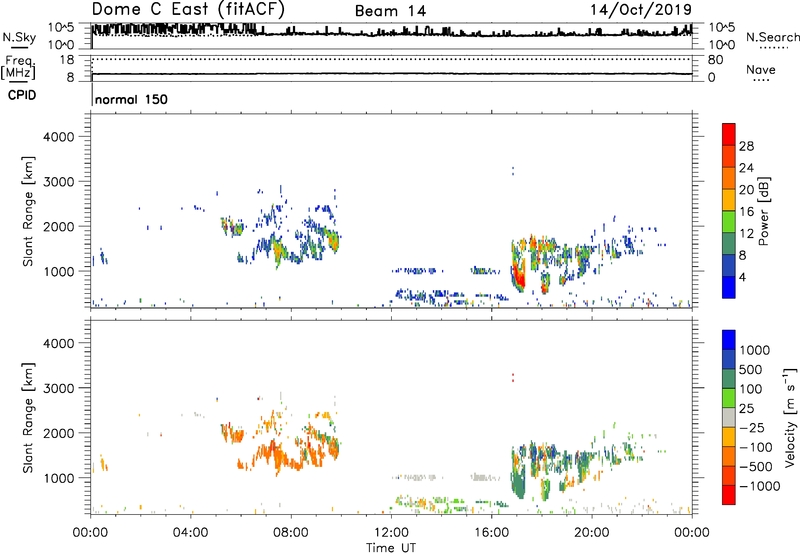The image size is (800, 554).
Task: Click the velocity panel's 'Slant Range [km]' label
Action: pos(28,418)
